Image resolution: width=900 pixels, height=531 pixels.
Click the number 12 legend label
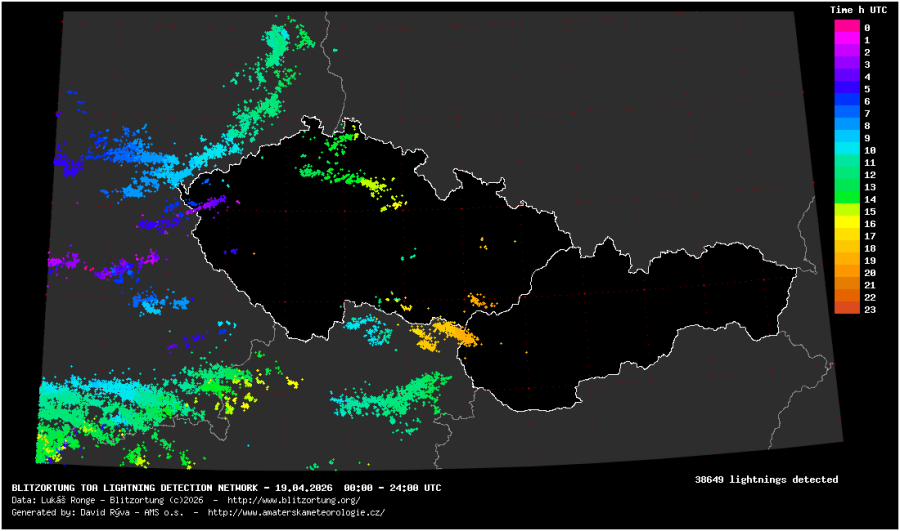pos(870,175)
